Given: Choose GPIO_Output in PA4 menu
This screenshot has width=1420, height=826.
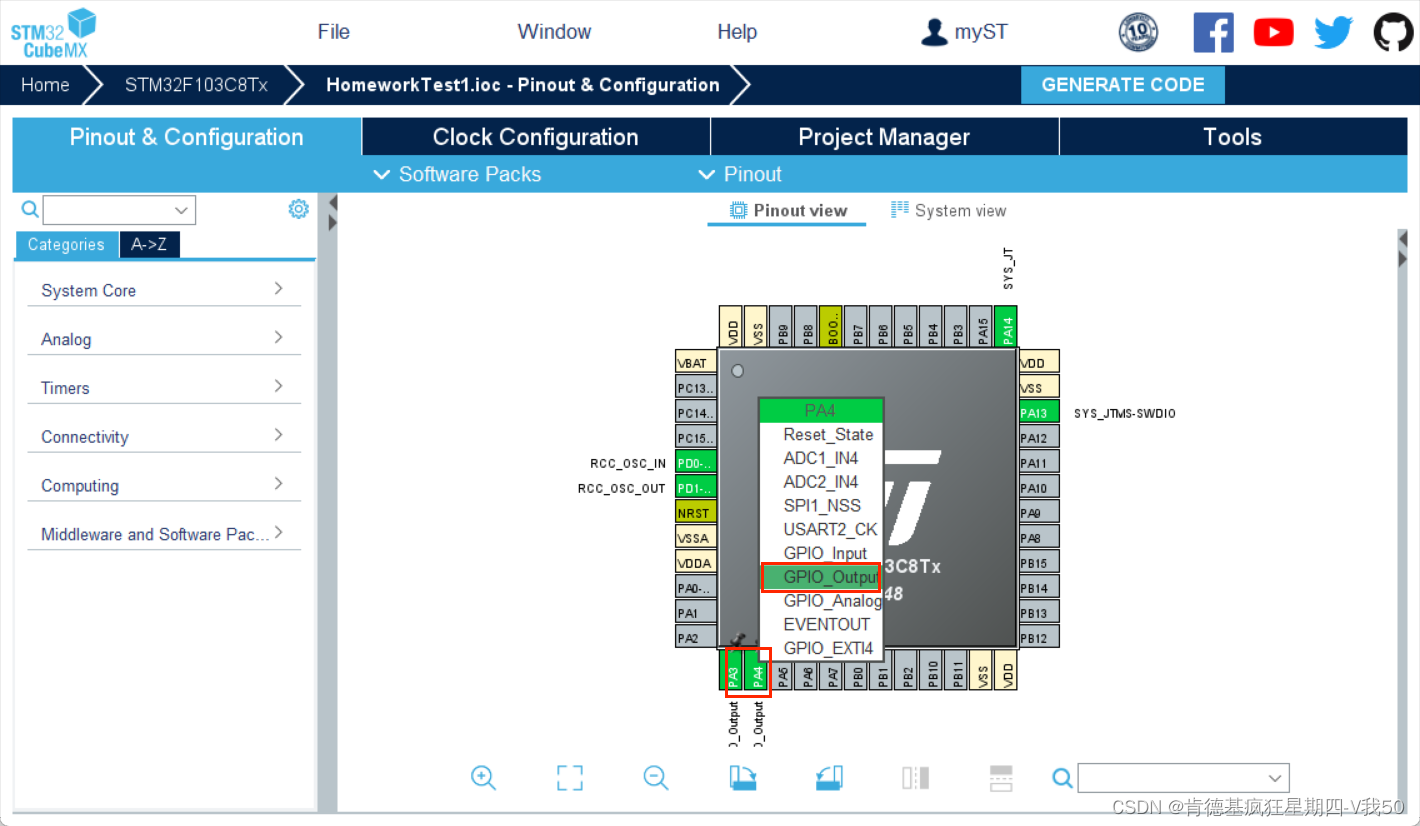Looking at the screenshot, I should [x=821, y=577].
